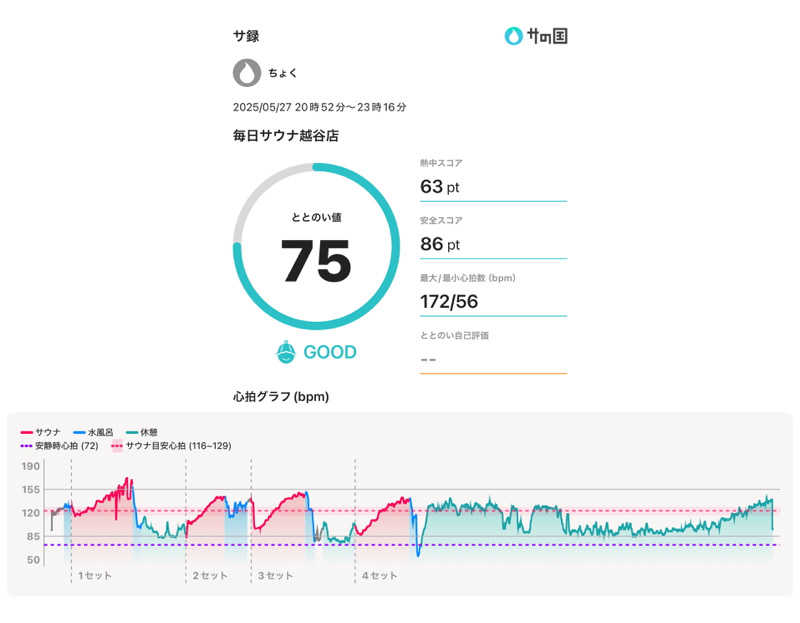Open the 毎日サウナ越谷店 facility name
Image resolution: width=800 pixels, height=623 pixels.
click(285, 135)
